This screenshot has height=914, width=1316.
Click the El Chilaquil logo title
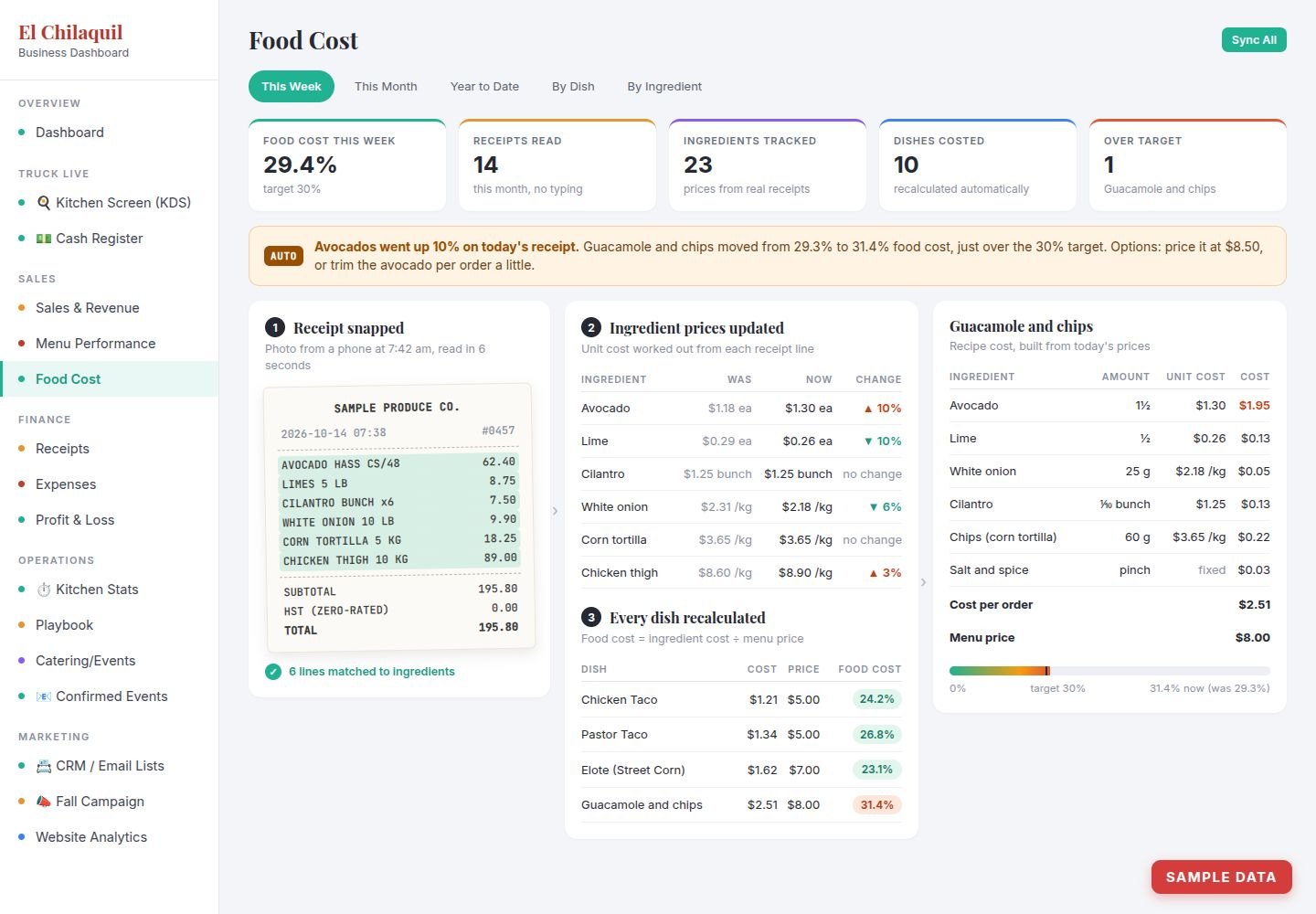(x=70, y=32)
